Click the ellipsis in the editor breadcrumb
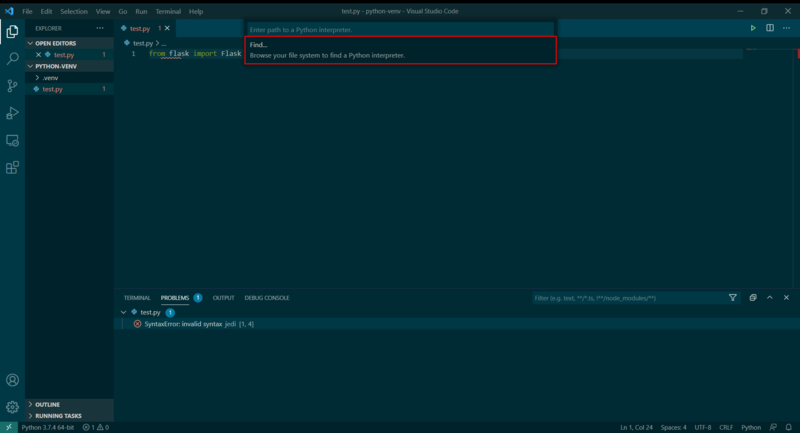This screenshot has height=433, width=800. (164, 43)
